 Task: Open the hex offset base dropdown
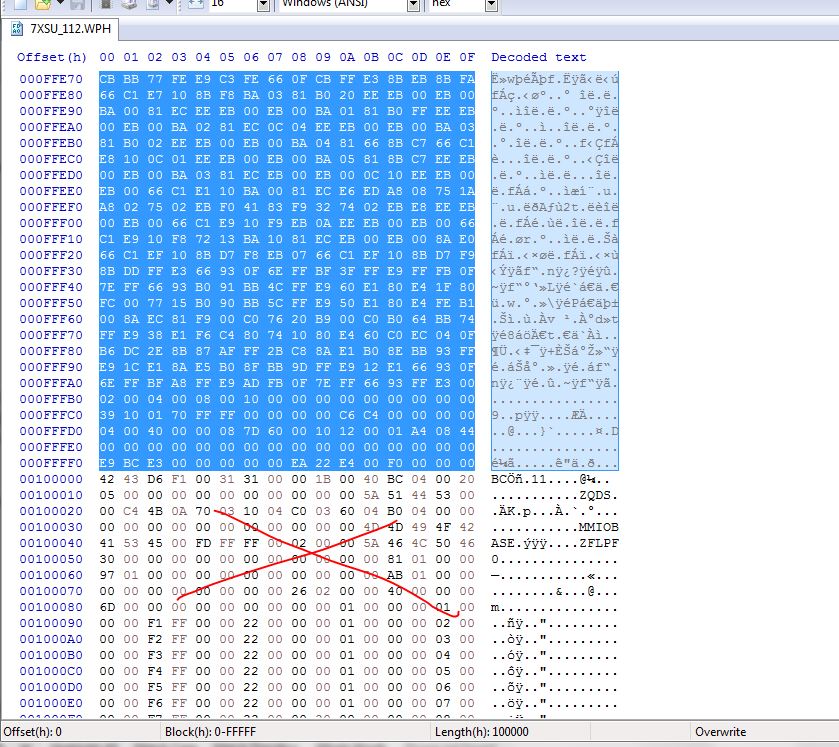(491, 5)
